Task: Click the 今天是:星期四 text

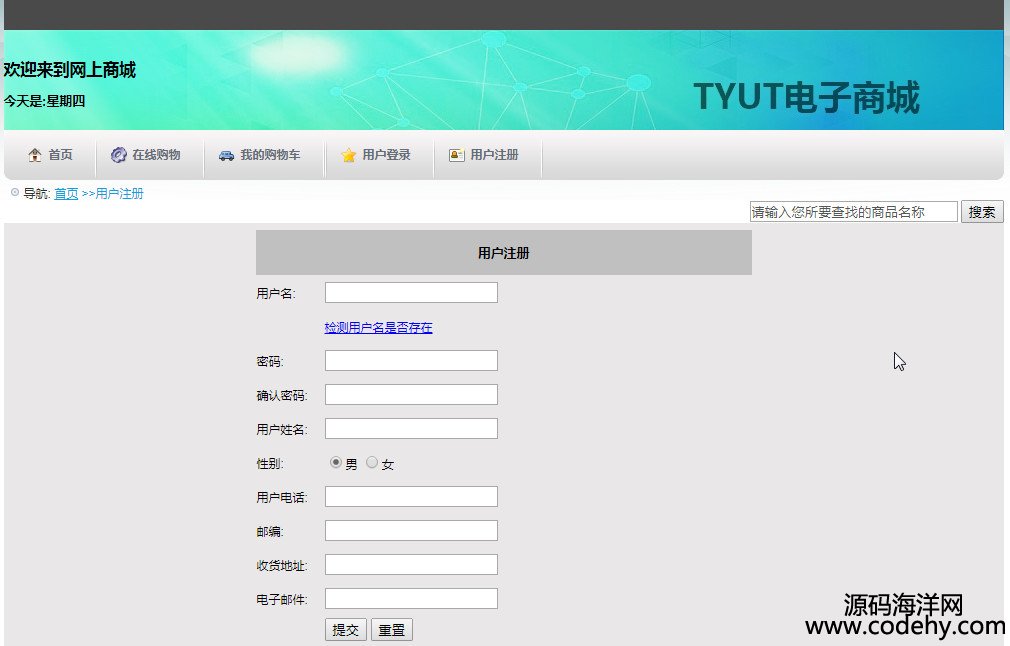Action: [44, 101]
